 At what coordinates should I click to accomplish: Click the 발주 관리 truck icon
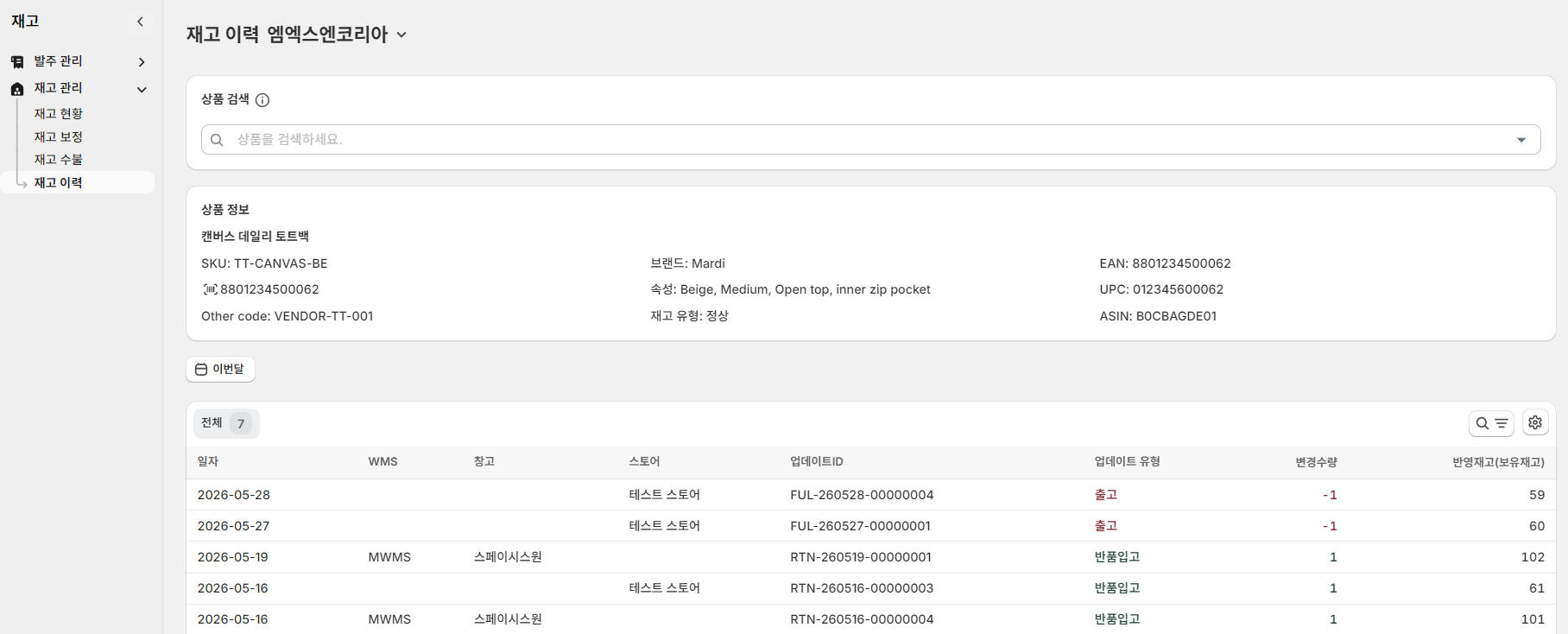(17, 62)
